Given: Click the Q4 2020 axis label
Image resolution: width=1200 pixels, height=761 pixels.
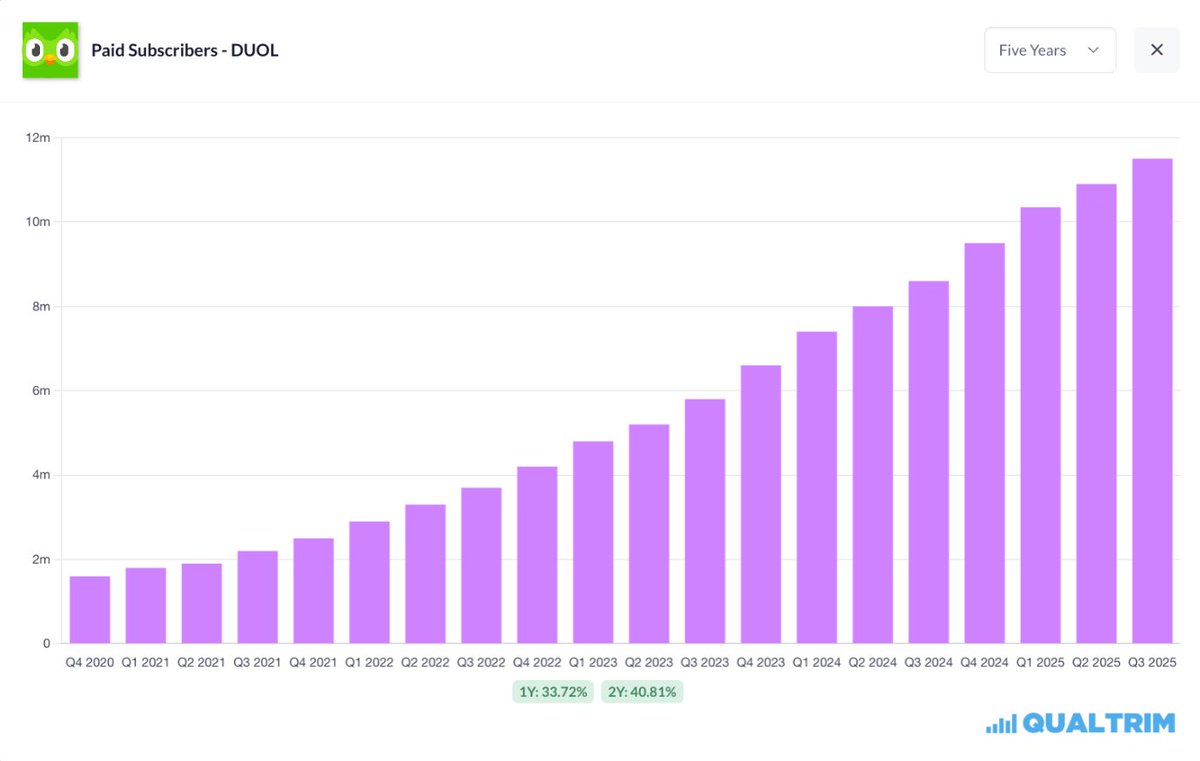Looking at the screenshot, I should tap(90, 661).
